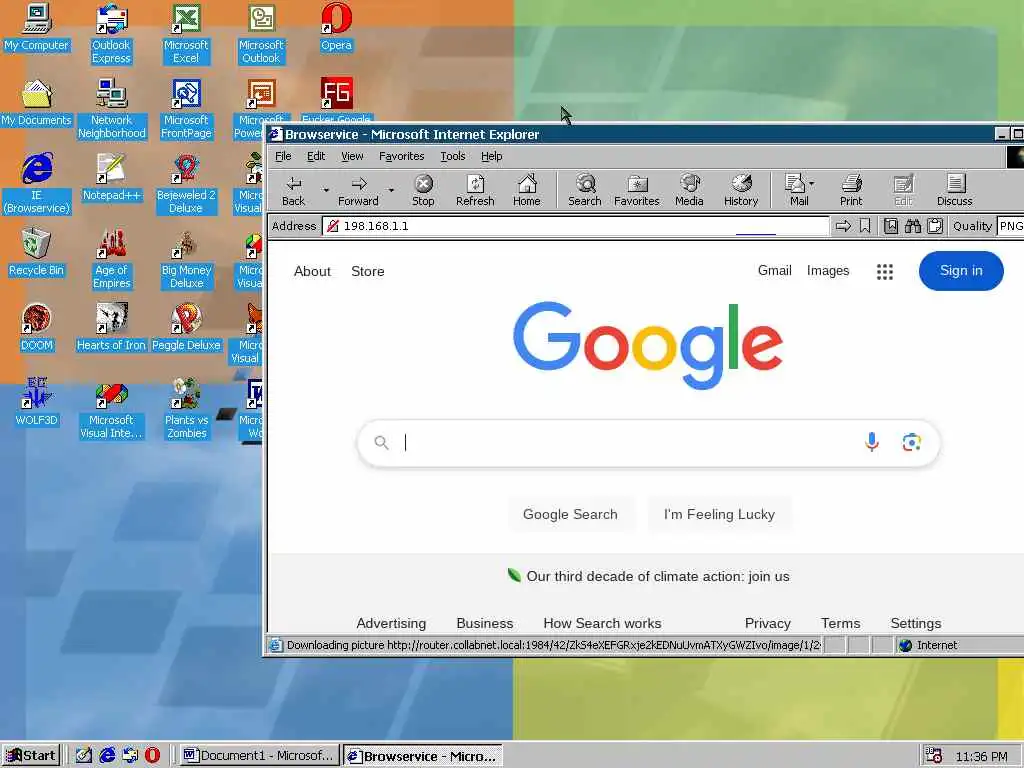Select the Microsoft Excel desktop icon
The height and width of the screenshot is (768, 1024).
tap(186, 34)
